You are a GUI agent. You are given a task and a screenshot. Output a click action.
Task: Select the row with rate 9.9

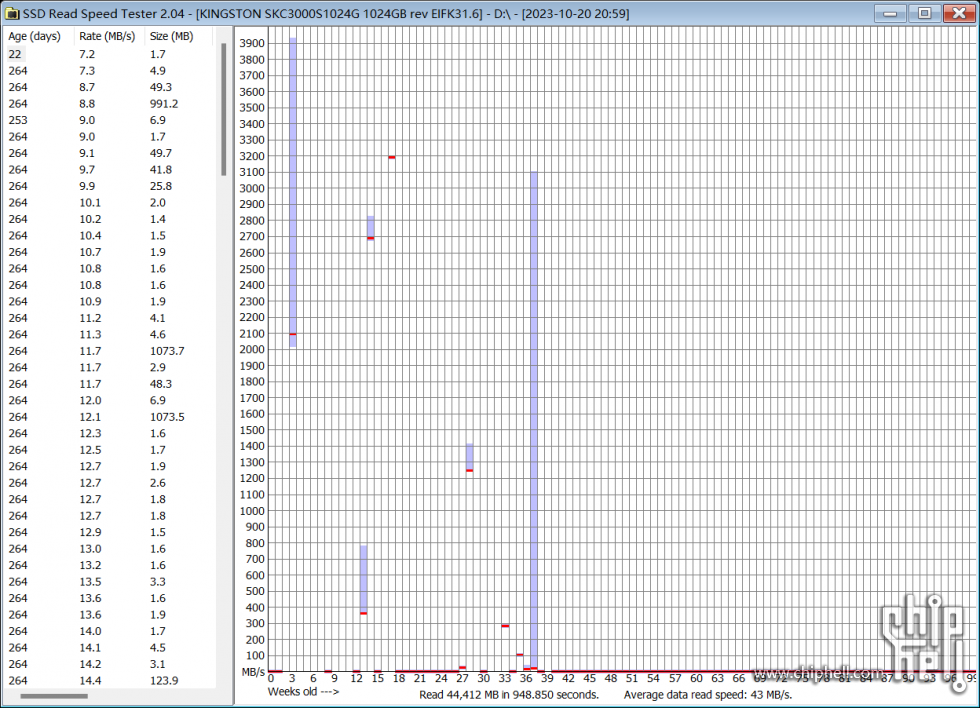coord(109,186)
